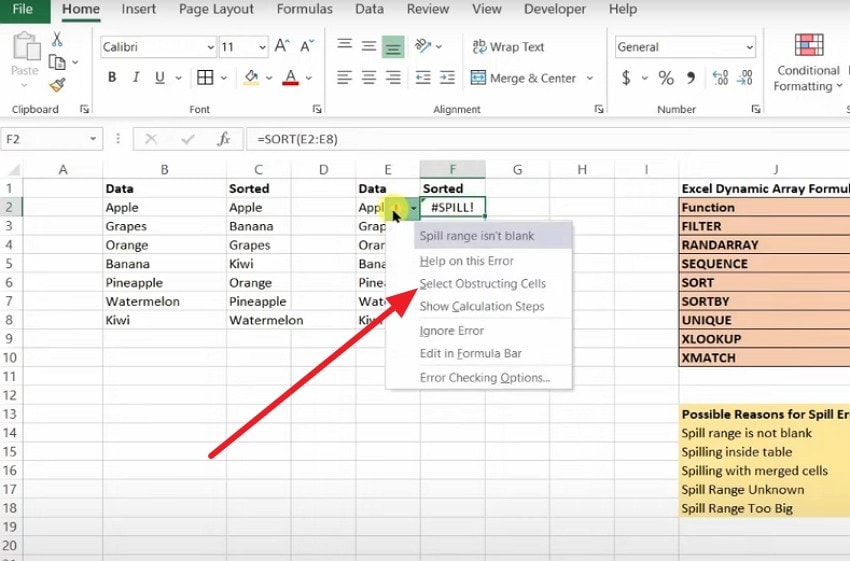This screenshot has width=850, height=561.
Task: Click Insert Function fx icon
Action: click(x=223, y=139)
